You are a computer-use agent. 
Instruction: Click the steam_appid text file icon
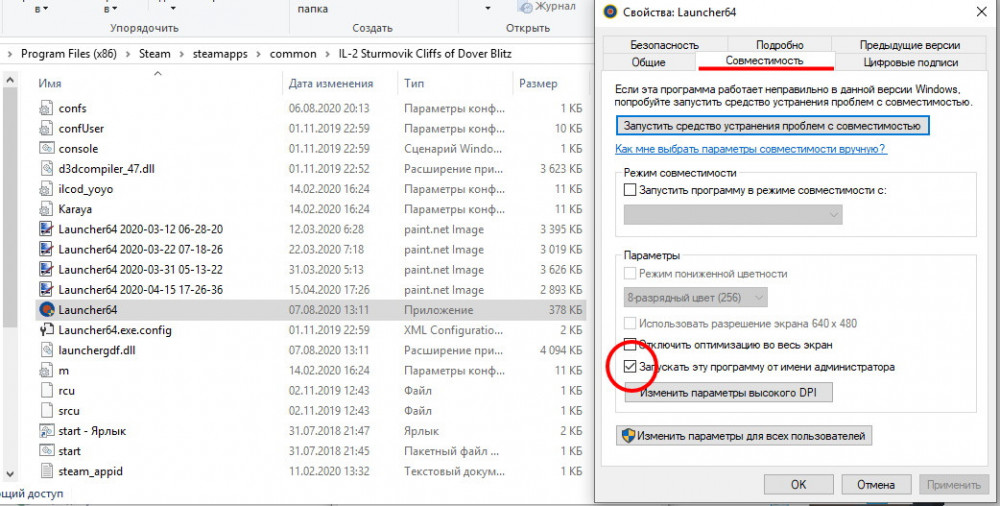(46, 472)
